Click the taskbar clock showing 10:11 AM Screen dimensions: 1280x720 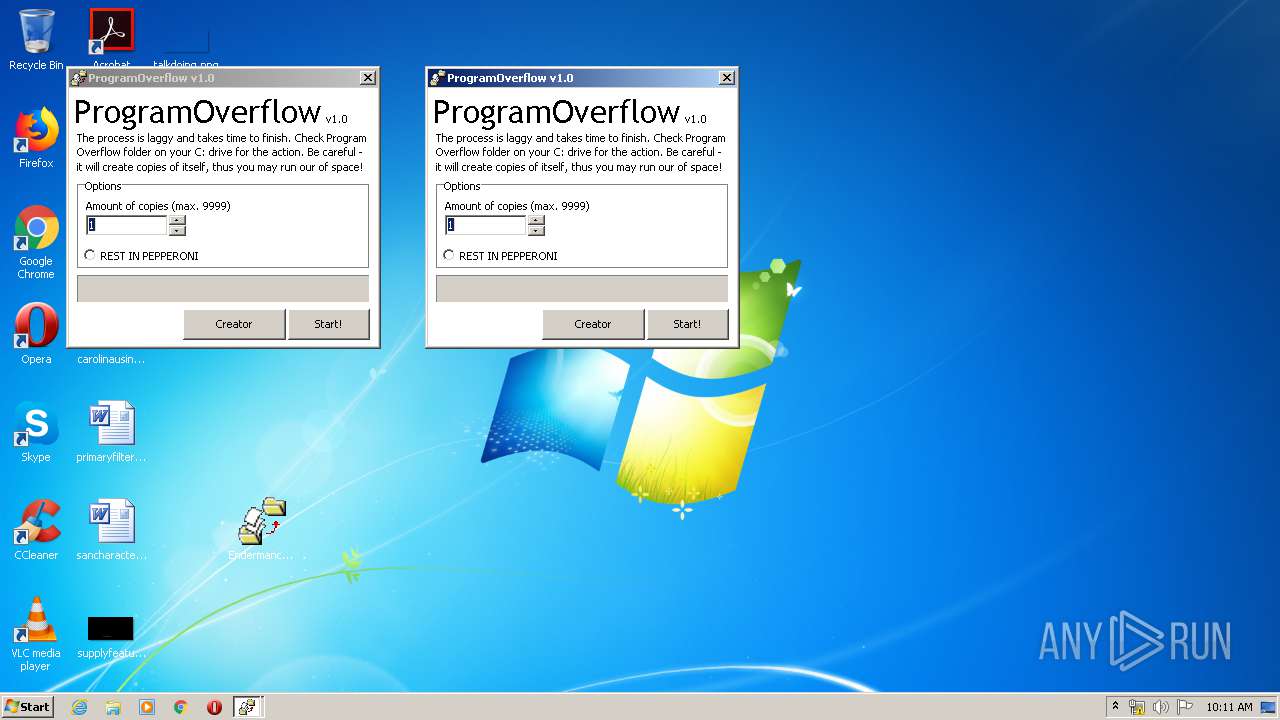(x=1229, y=707)
